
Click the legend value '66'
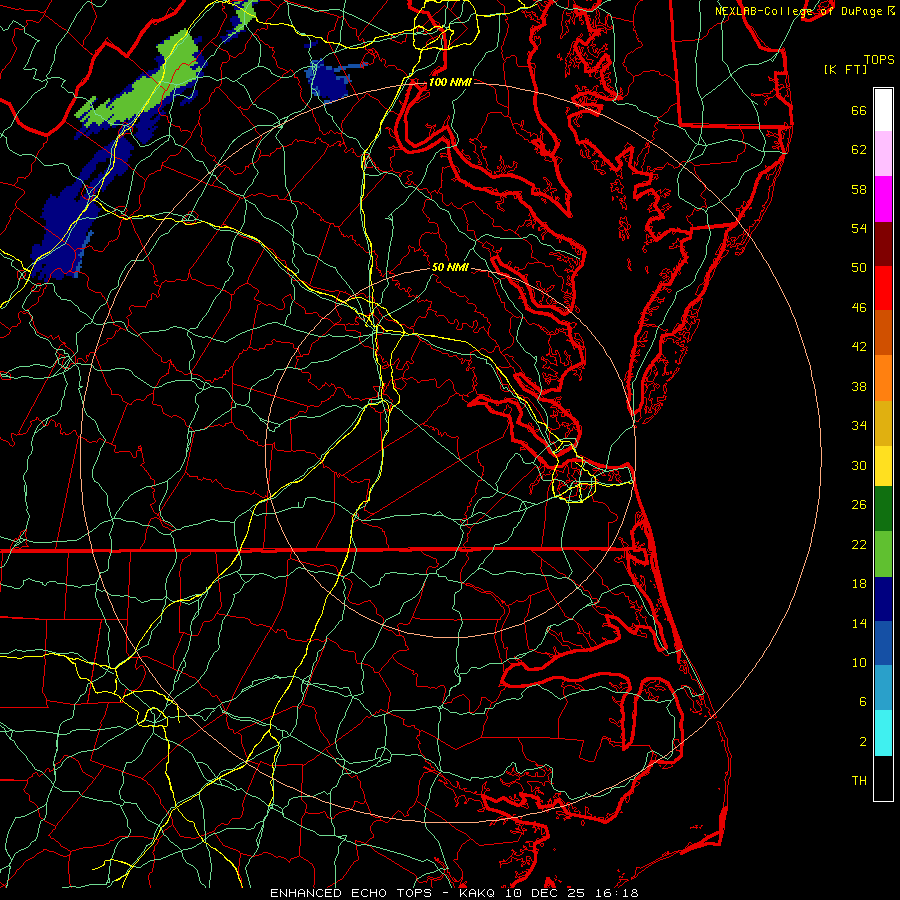click(x=859, y=110)
